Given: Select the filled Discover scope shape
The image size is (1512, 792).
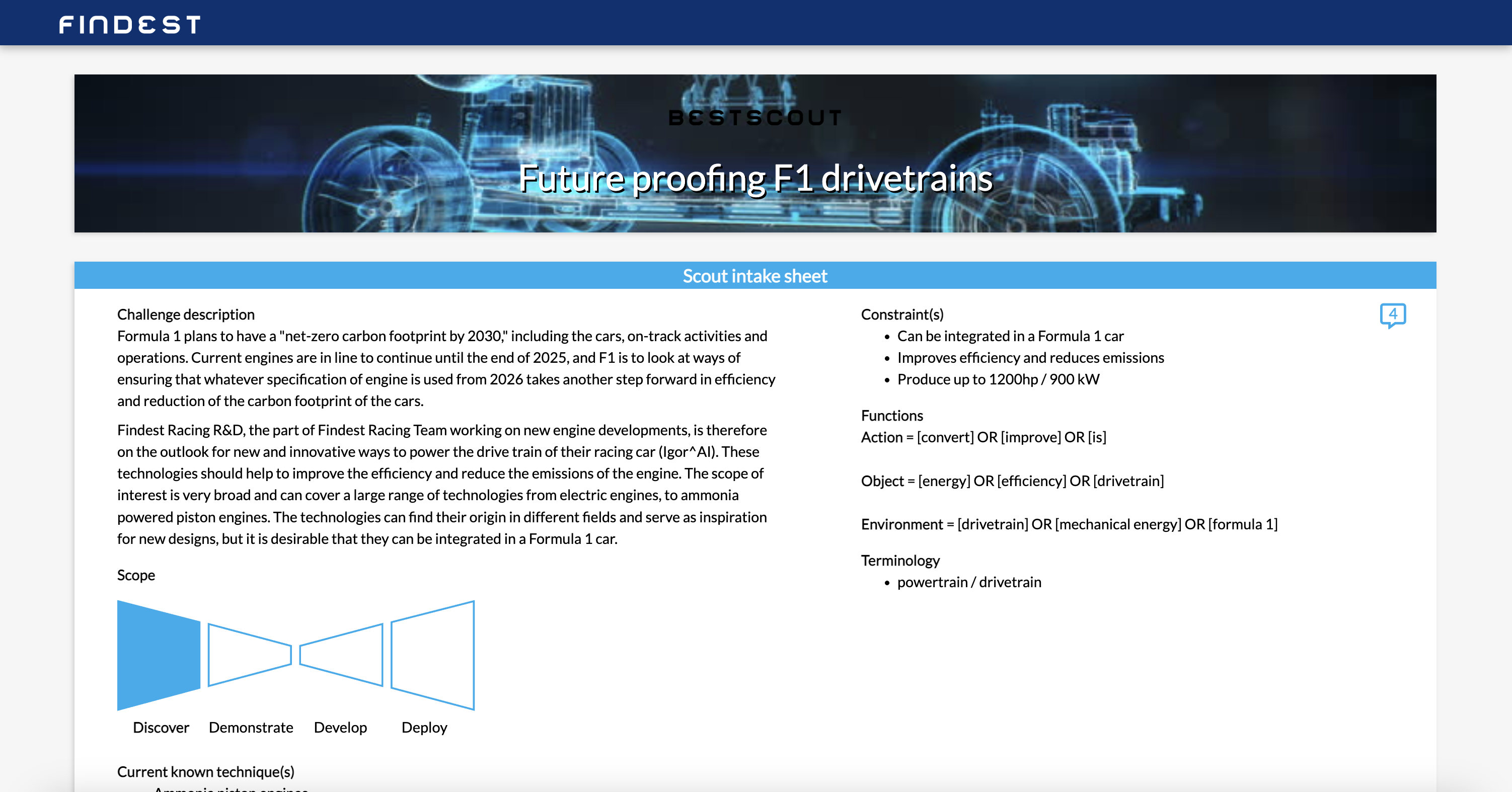Looking at the screenshot, I should click(x=159, y=655).
